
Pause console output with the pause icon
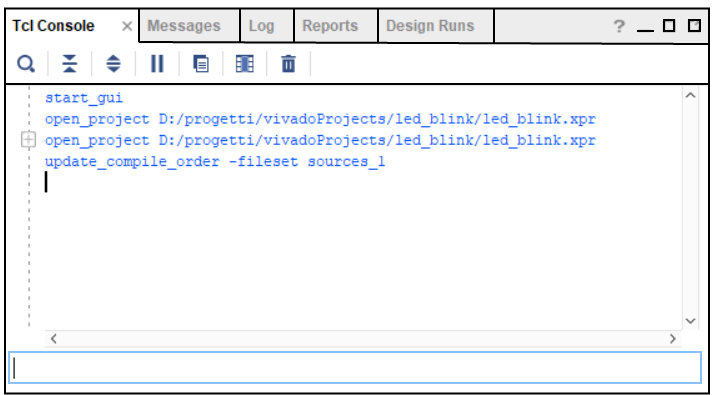pos(157,63)
